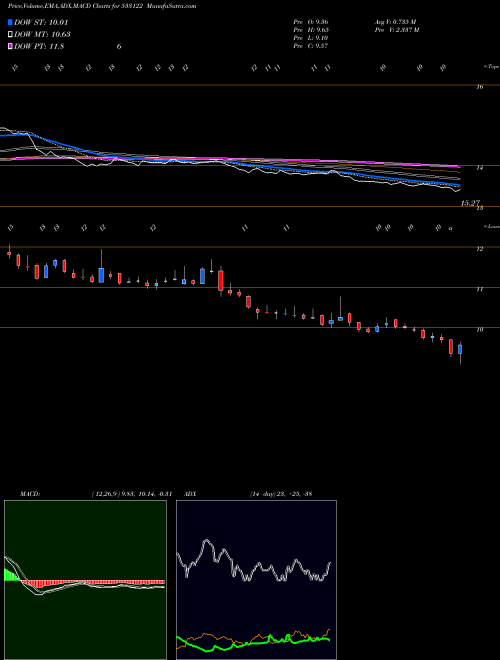Click the 11 axis label on candlestick chart
Viewport: 500px width, 660px height.
pyautogui.click(x=479, y=289)
